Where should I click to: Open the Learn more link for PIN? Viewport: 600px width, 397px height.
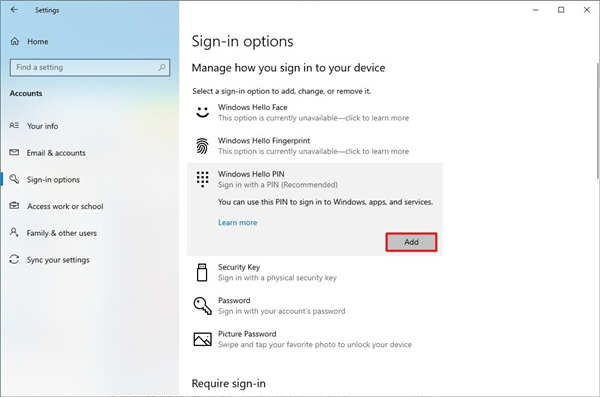(x=238, y=222)
